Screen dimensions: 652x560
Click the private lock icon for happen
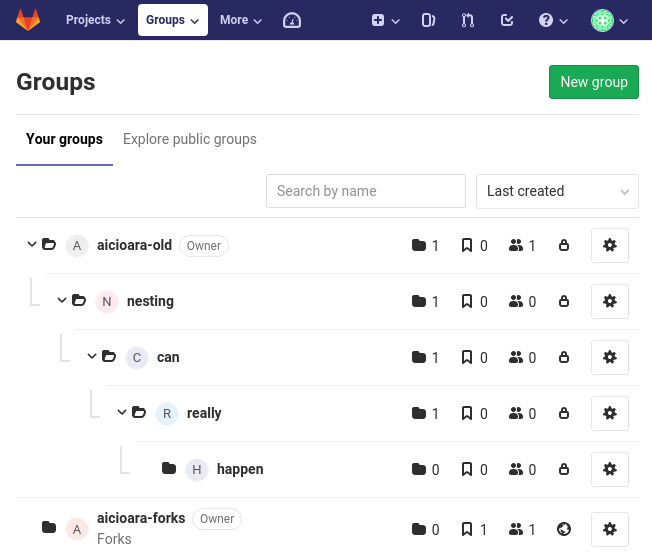(564, 469)
